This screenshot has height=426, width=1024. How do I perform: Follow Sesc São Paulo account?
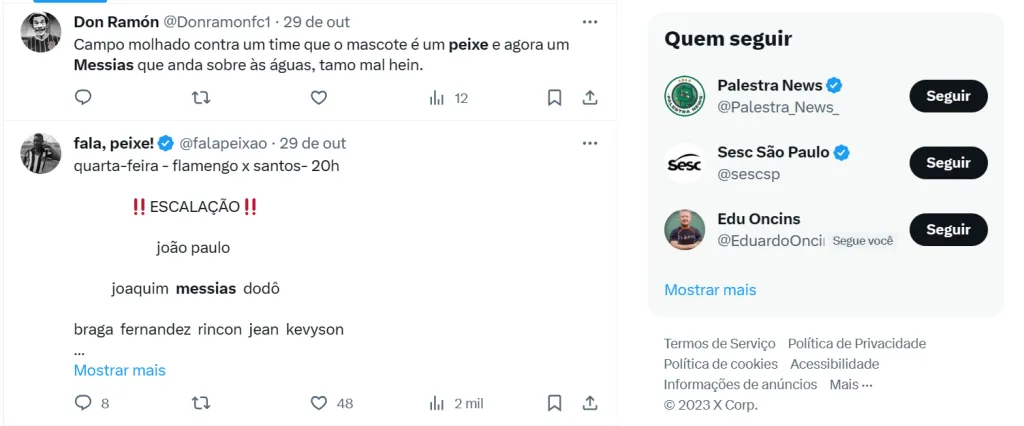pos(948,163)
